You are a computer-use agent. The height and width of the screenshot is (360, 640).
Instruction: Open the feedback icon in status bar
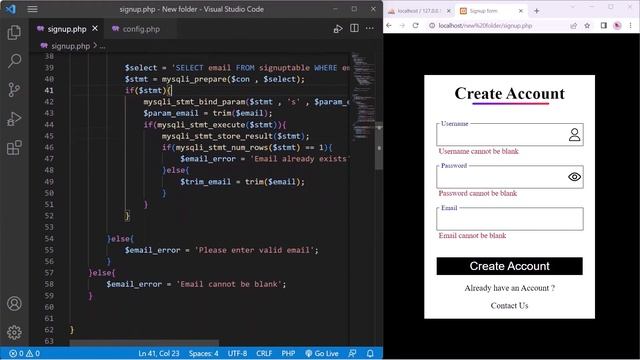click(352, 353)
